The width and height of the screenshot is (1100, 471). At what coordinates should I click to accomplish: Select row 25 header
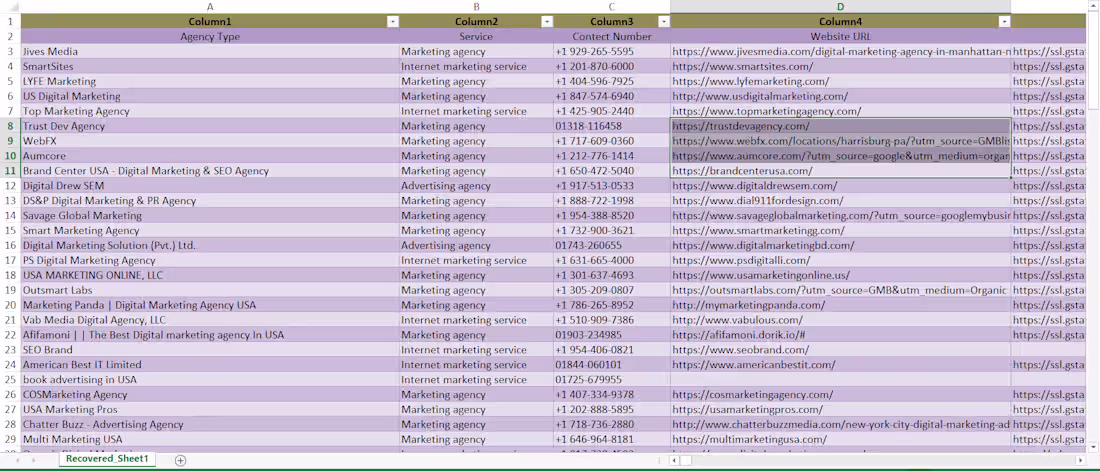coord(11,380)
